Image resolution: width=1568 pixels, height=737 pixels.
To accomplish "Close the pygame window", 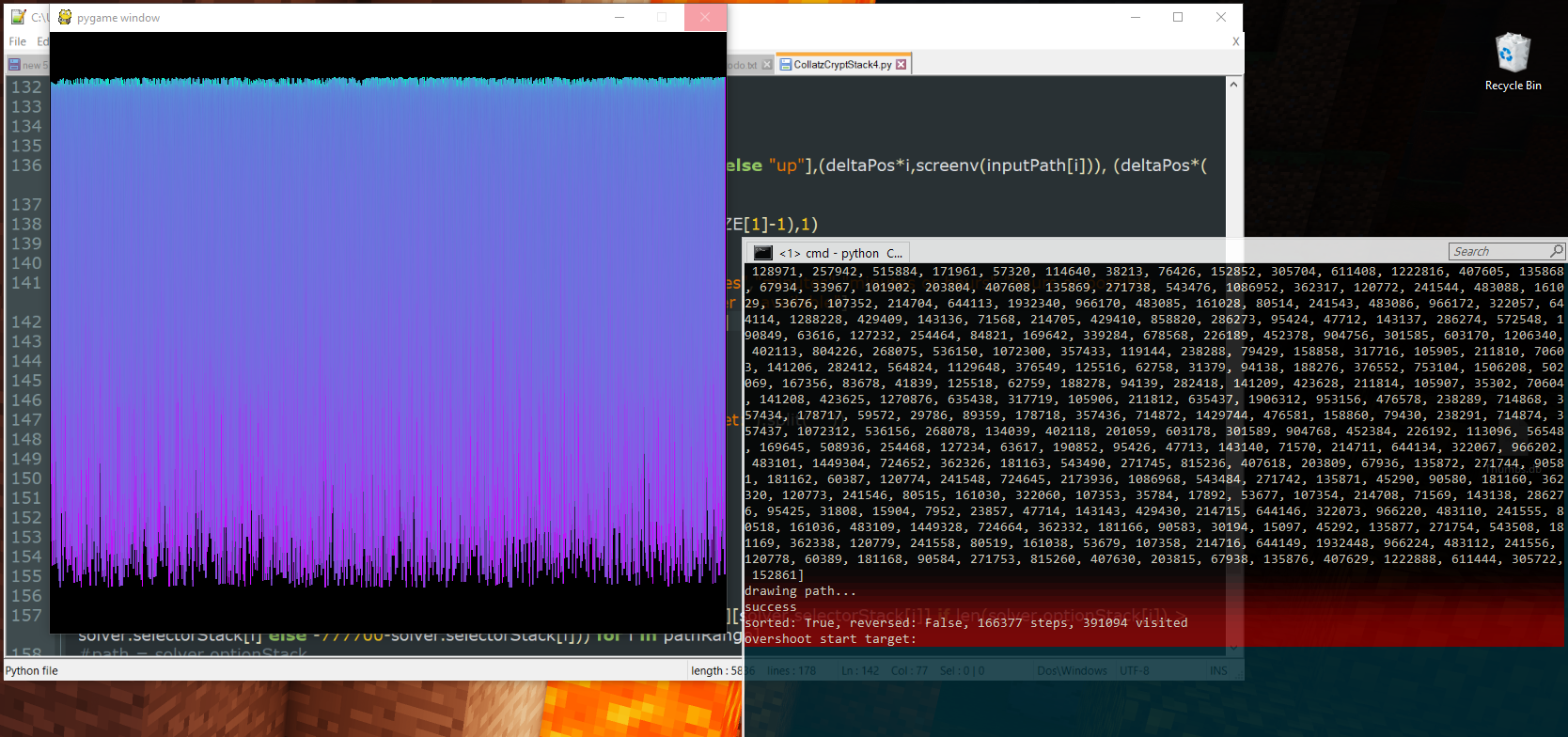I will [x=705, y=17].
